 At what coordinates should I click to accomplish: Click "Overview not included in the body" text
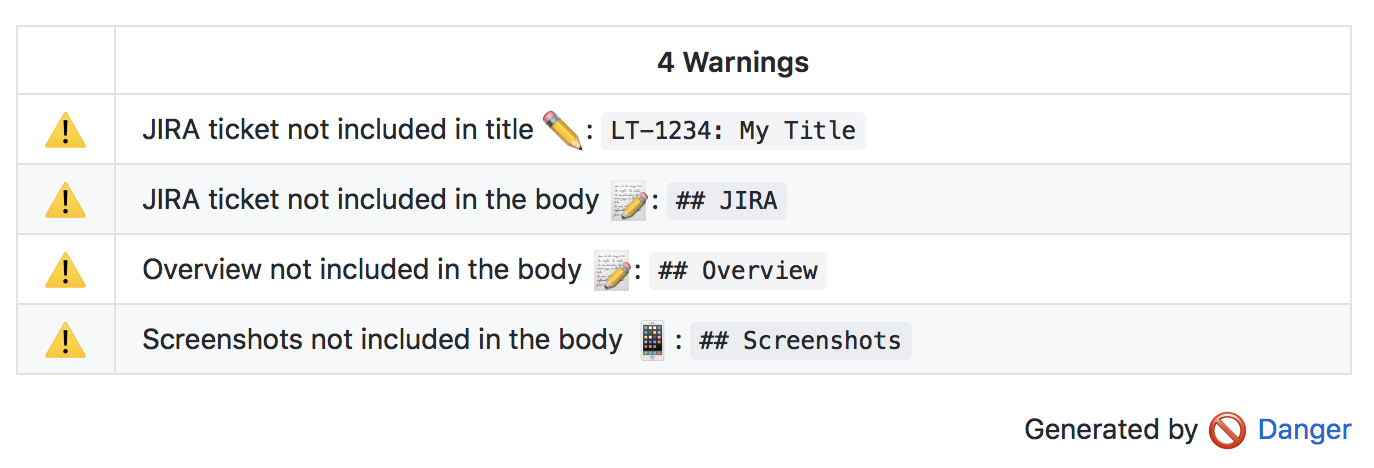[362, 270]
